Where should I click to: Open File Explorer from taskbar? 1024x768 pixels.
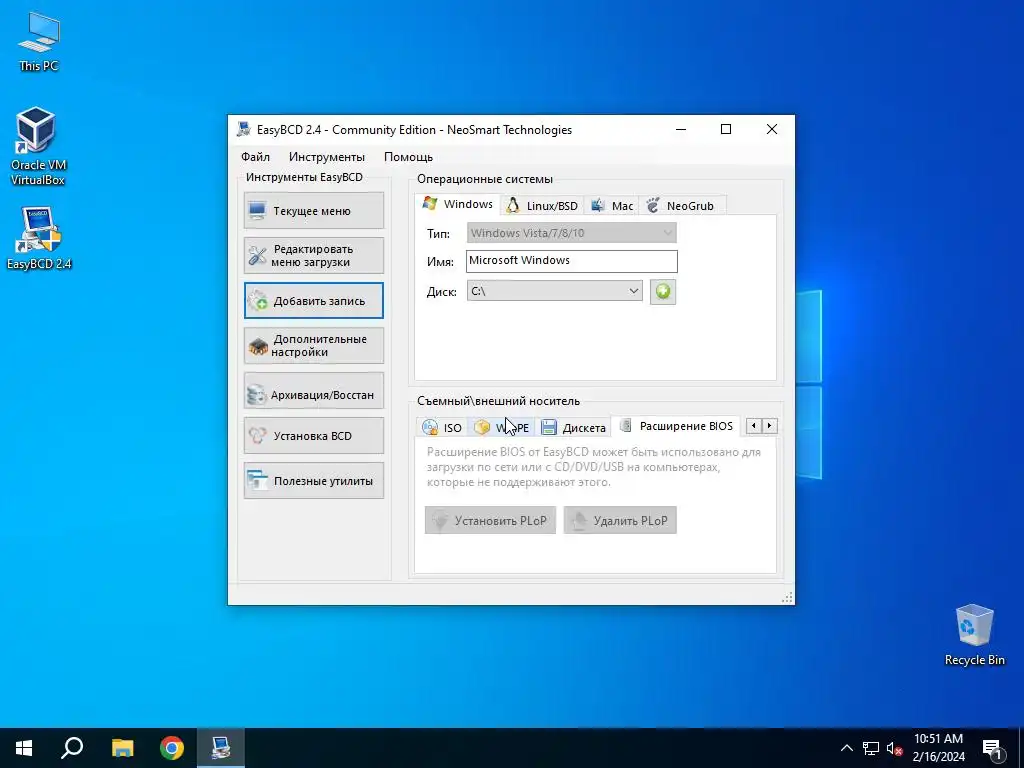click(x=122, y=748)
